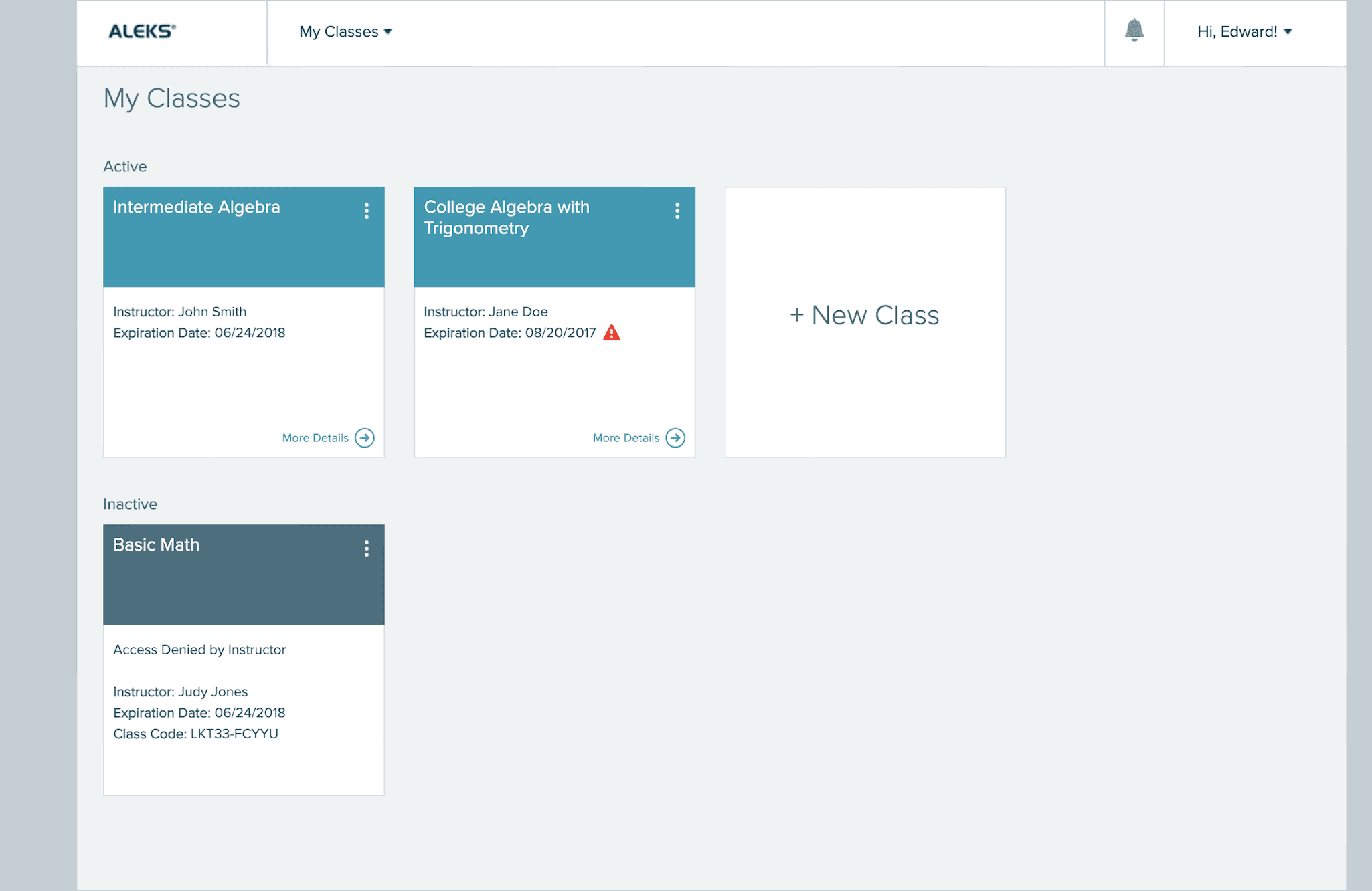Click More Details for Intermediate Algebra
Viewport: 1372px width, 891px height.
[x=315, y=438]
